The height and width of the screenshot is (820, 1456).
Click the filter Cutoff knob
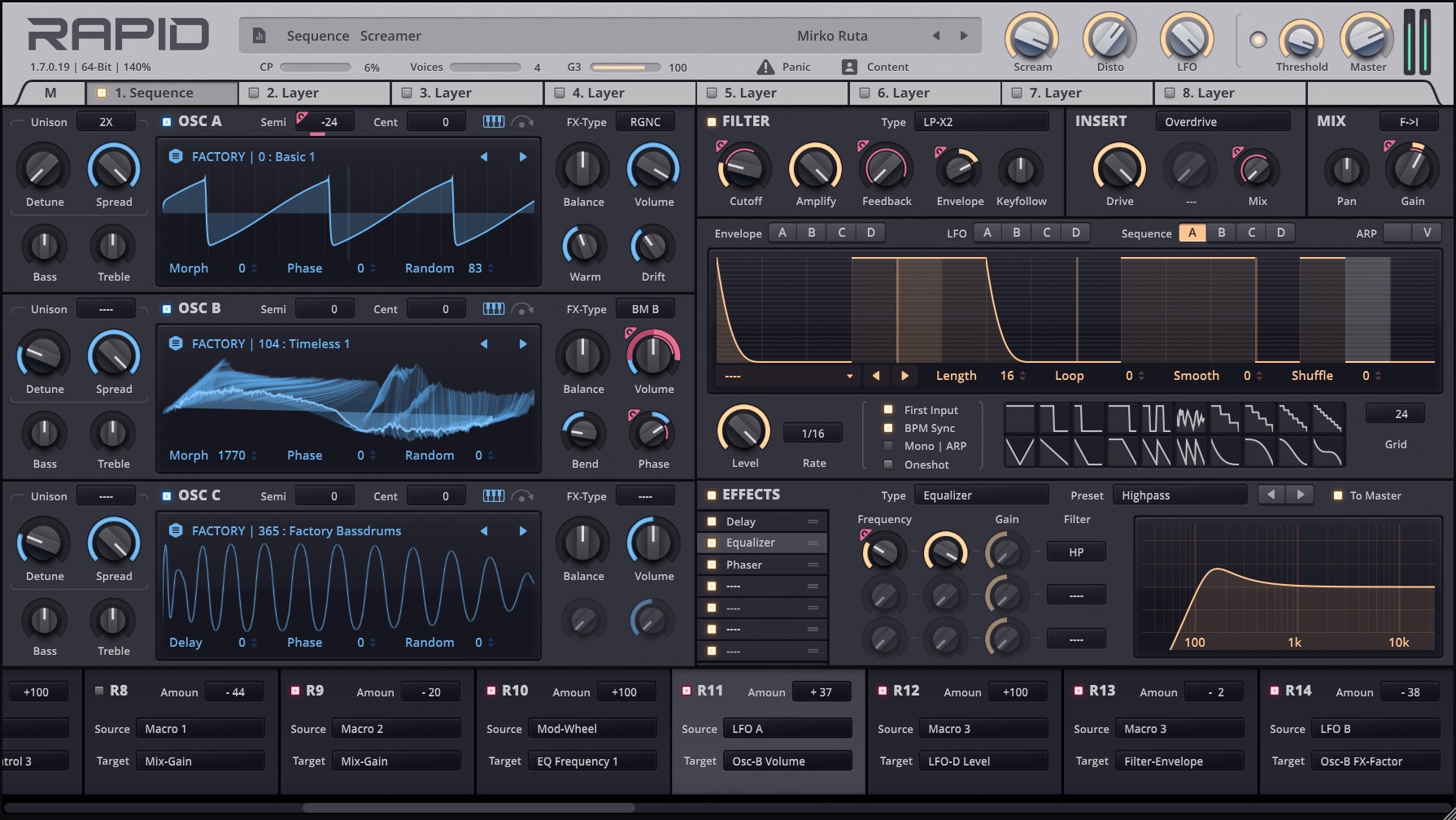coord(744,168)
